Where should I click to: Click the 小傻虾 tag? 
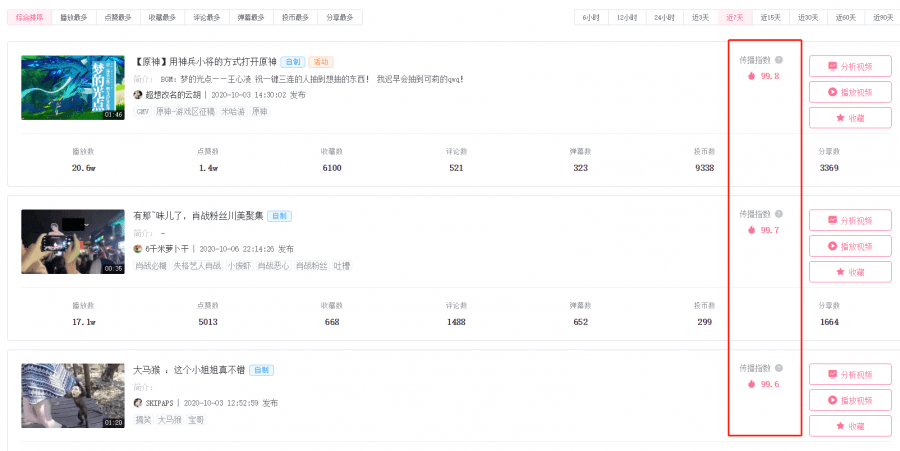[238, 266]
